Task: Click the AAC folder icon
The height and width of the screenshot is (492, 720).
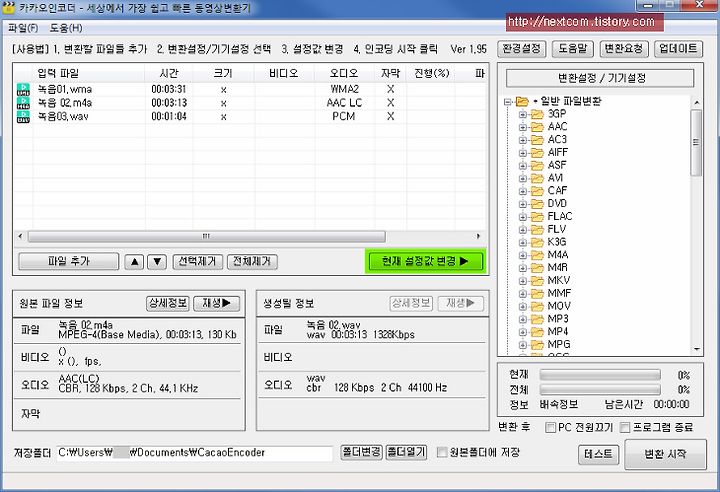Action: tap(537, 127)
